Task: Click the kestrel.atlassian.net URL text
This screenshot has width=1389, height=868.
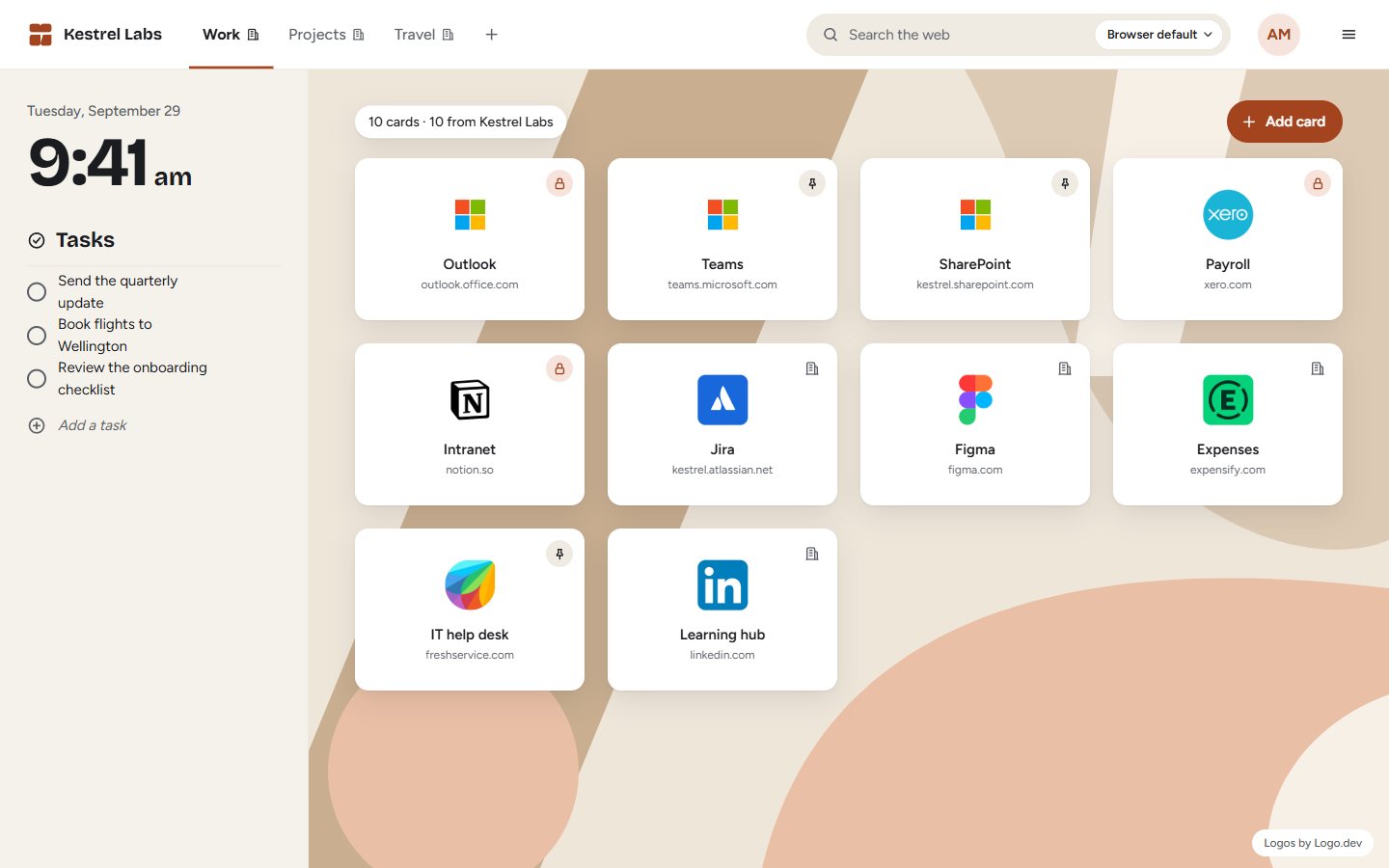Action: coord(722,470)
